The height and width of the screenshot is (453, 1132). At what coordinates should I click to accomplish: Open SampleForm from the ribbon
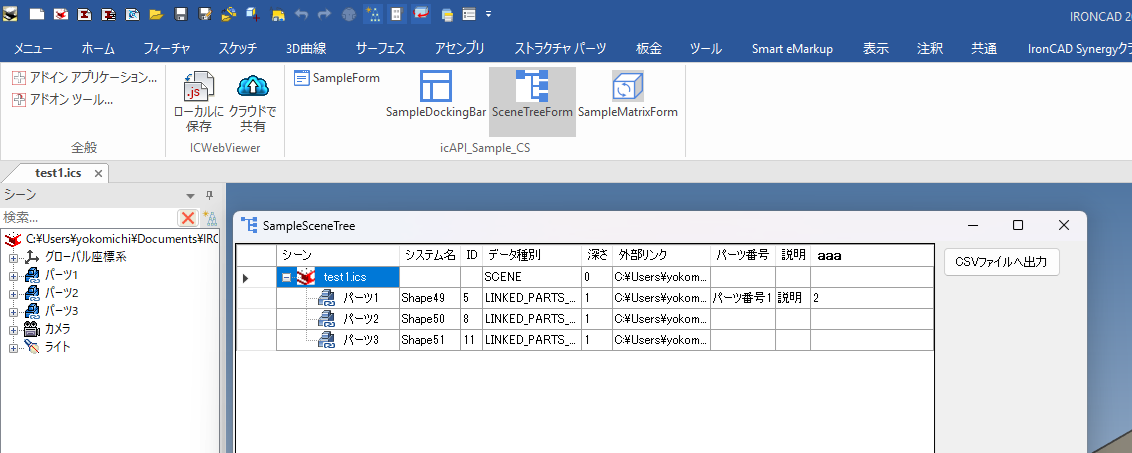(x=337, y=77)
